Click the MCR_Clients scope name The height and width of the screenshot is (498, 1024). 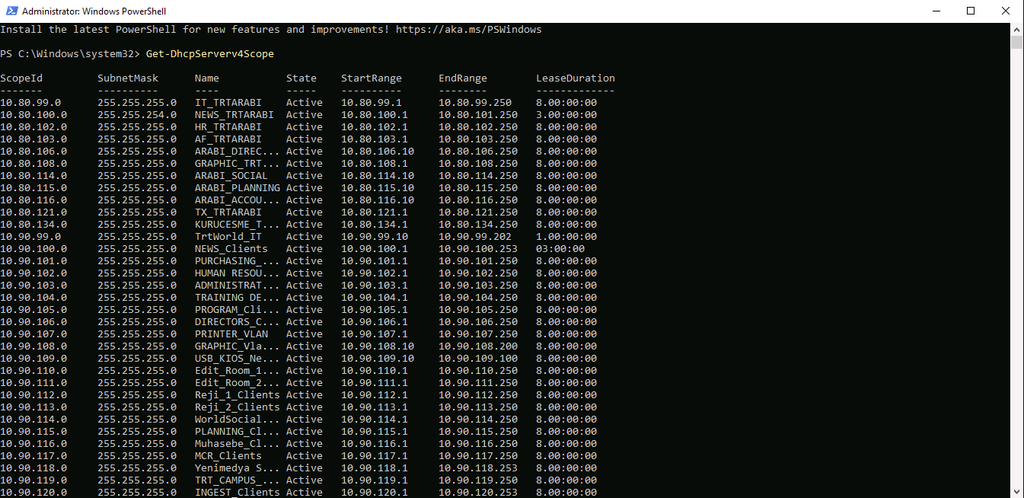pyautogui.click(x=228, y=456)
